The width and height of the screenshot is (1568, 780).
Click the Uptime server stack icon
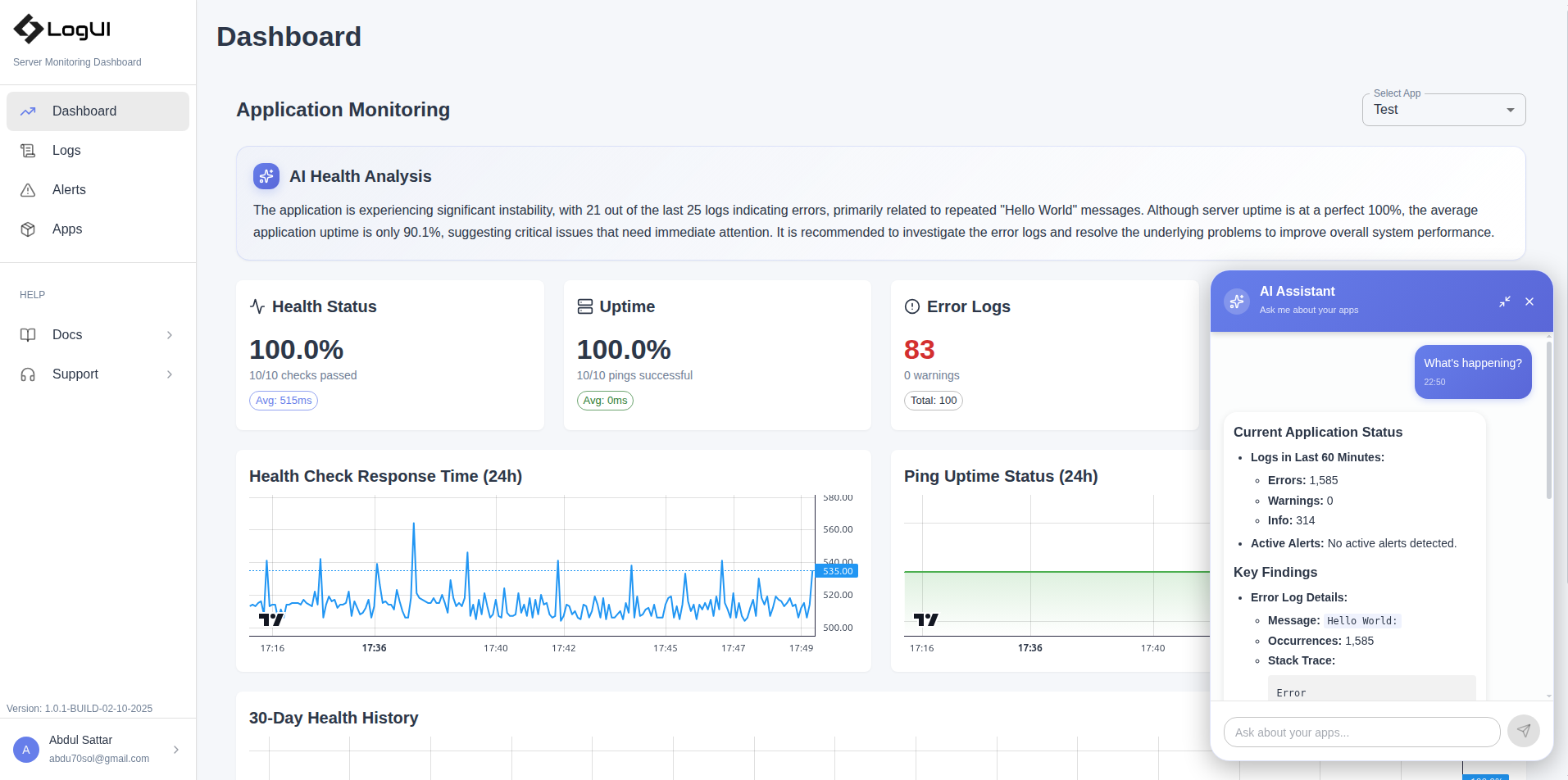pos(584,306)
